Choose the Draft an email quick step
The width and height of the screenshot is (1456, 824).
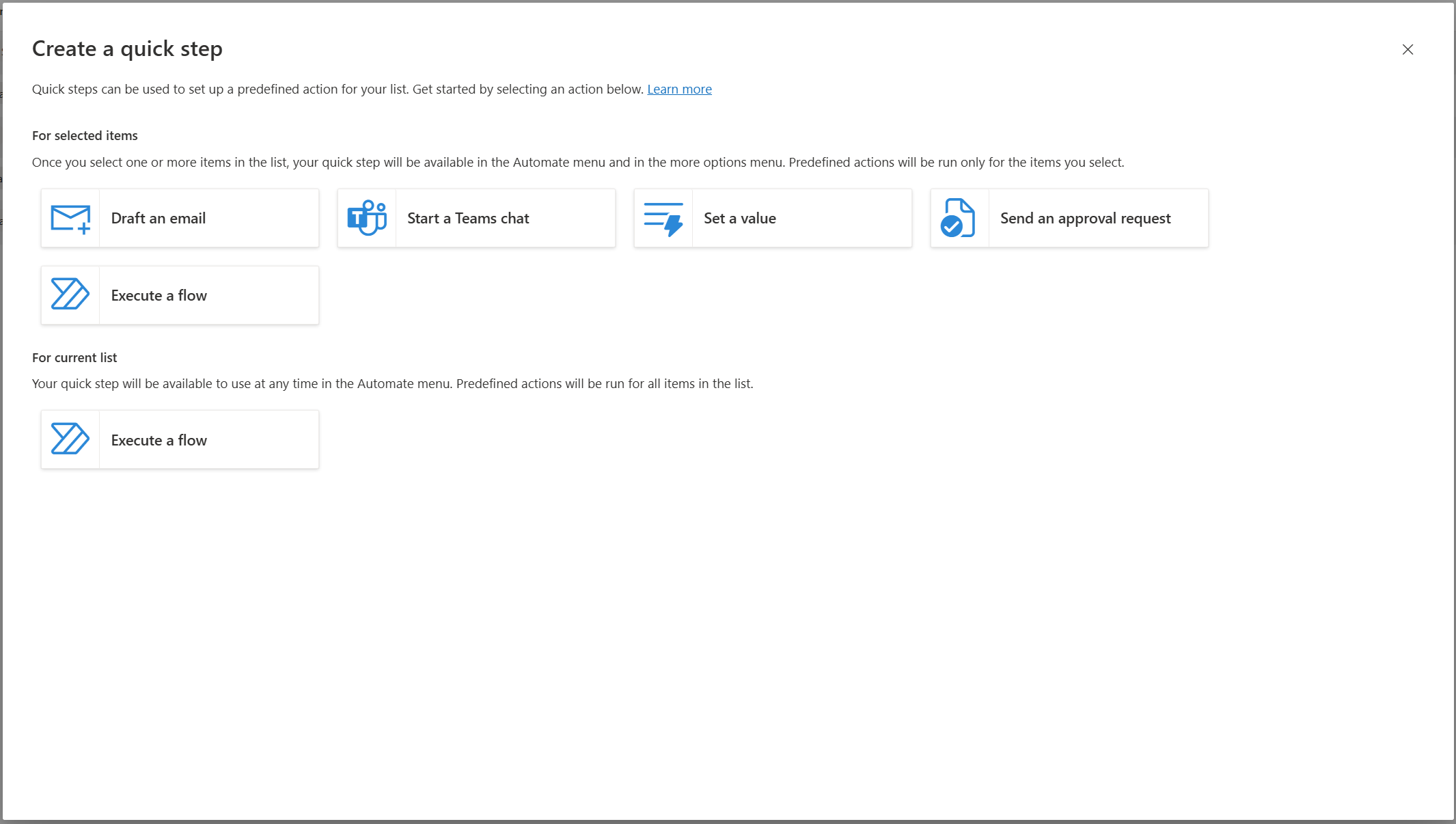(x=179, y=218)
